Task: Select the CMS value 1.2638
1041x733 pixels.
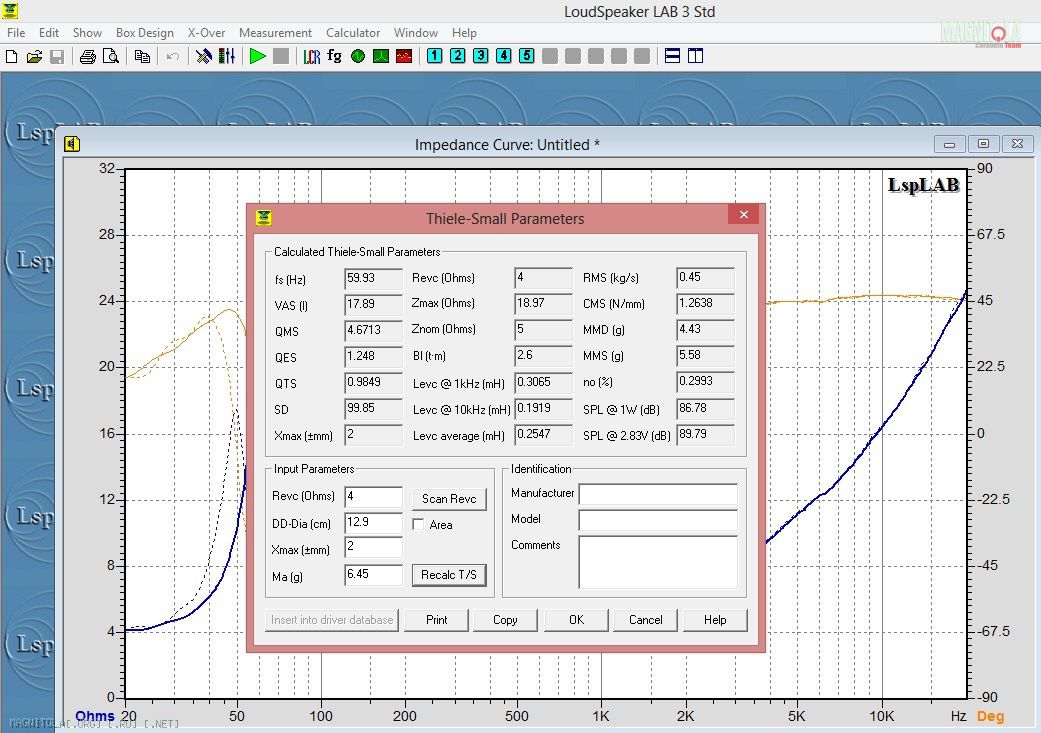Action: 705,303
